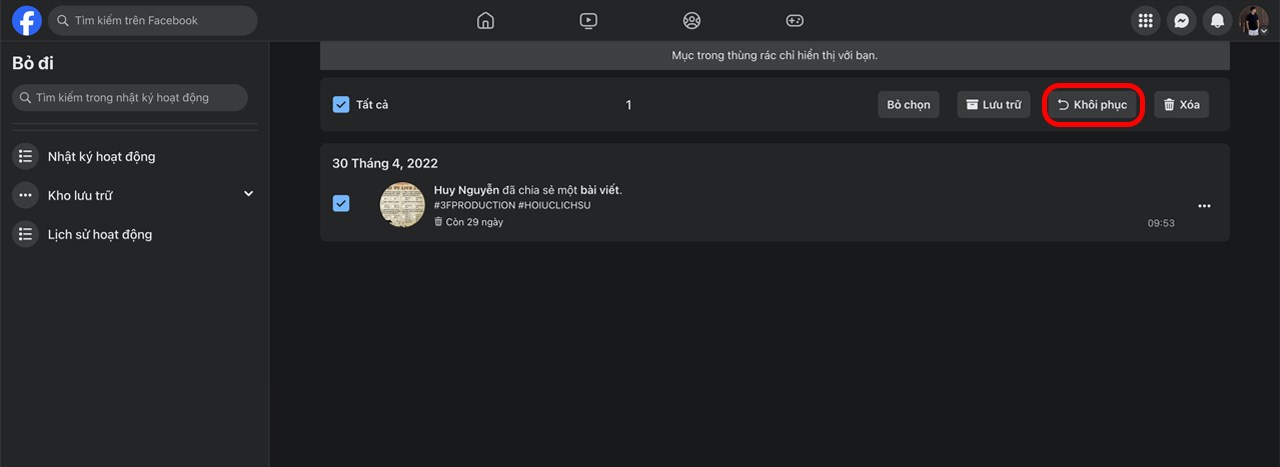Uncheck the Huy Nguyễn post checkbox
This screenshot has height=467, width=1280.
[341, 204]
